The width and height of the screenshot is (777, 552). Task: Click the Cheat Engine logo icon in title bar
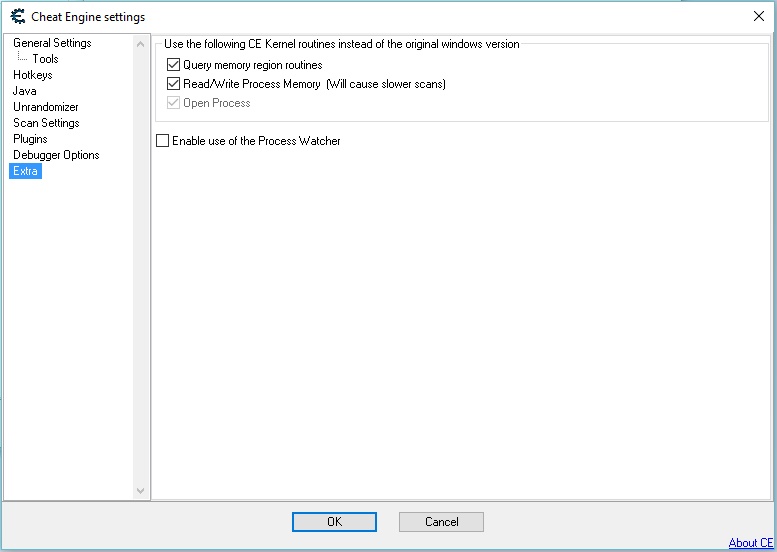pyautogui.click(x=17, y=16)
